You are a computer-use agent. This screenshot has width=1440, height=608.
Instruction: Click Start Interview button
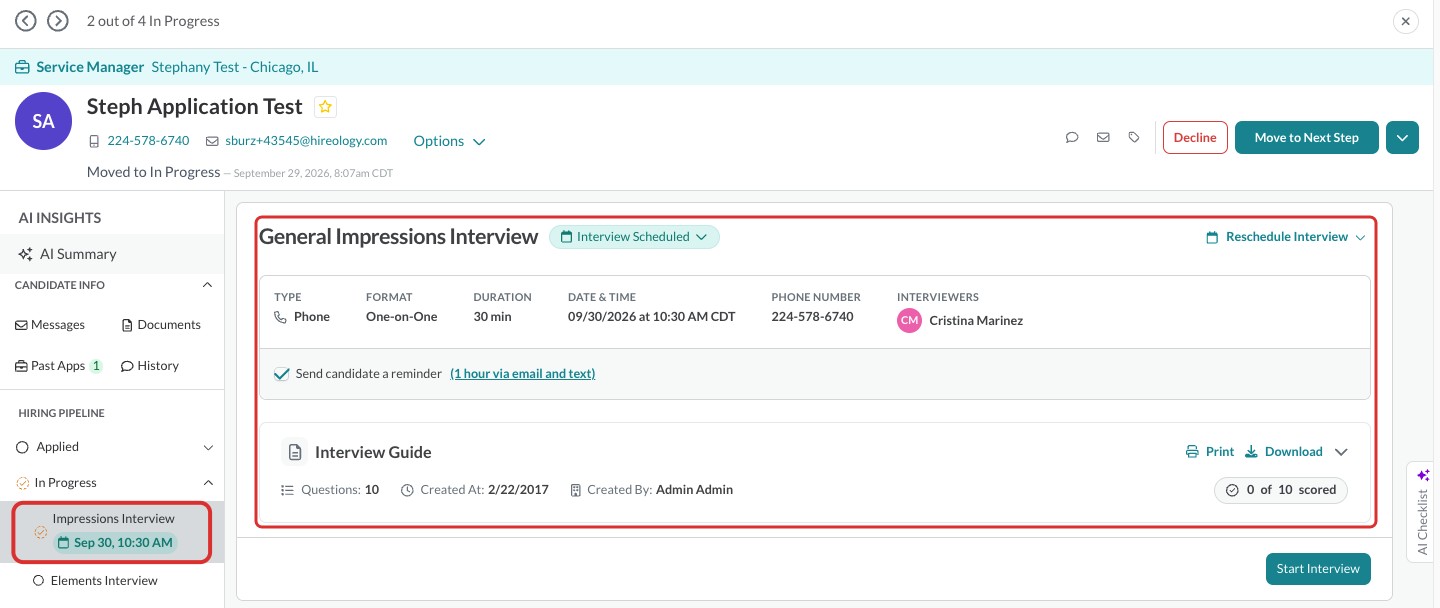1318,569
